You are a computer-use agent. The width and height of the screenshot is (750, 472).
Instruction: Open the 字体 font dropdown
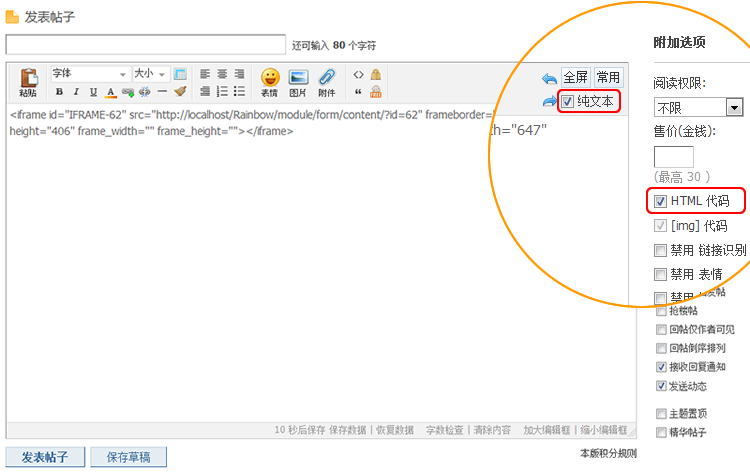(90, 74)
